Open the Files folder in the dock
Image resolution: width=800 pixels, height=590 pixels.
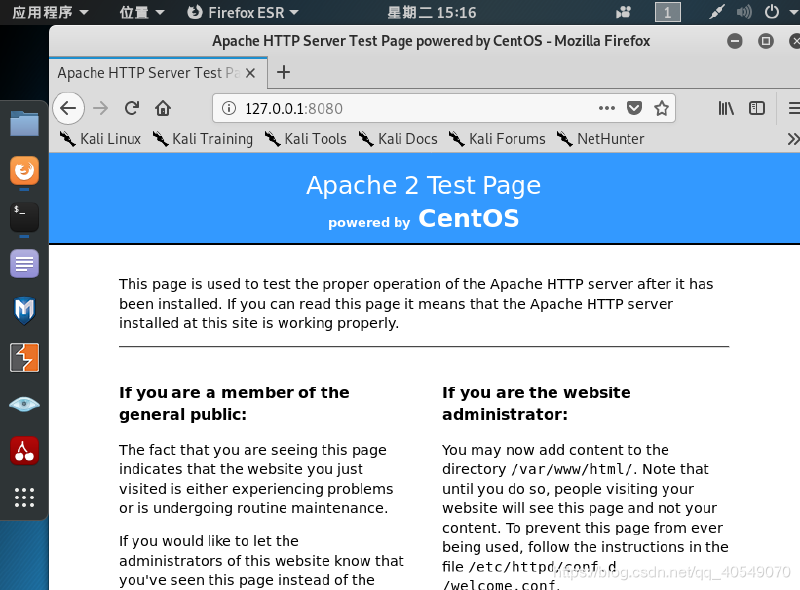[x=24, y=124]
